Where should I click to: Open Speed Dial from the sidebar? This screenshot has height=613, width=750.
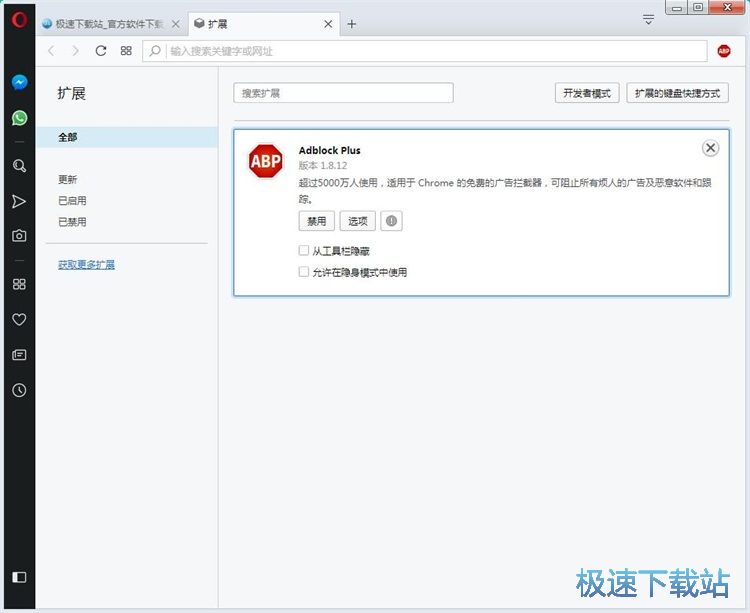[19, 284]
